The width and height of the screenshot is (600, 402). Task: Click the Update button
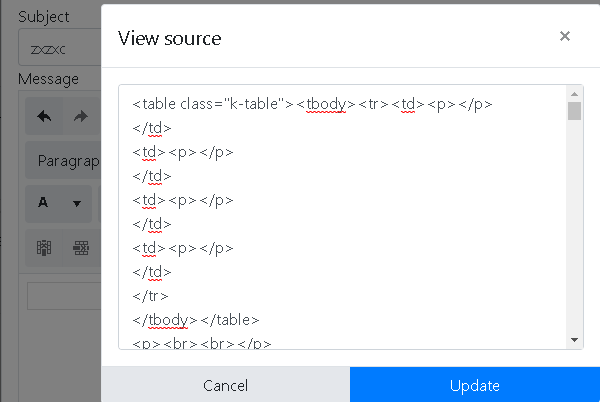pos(475,385)
